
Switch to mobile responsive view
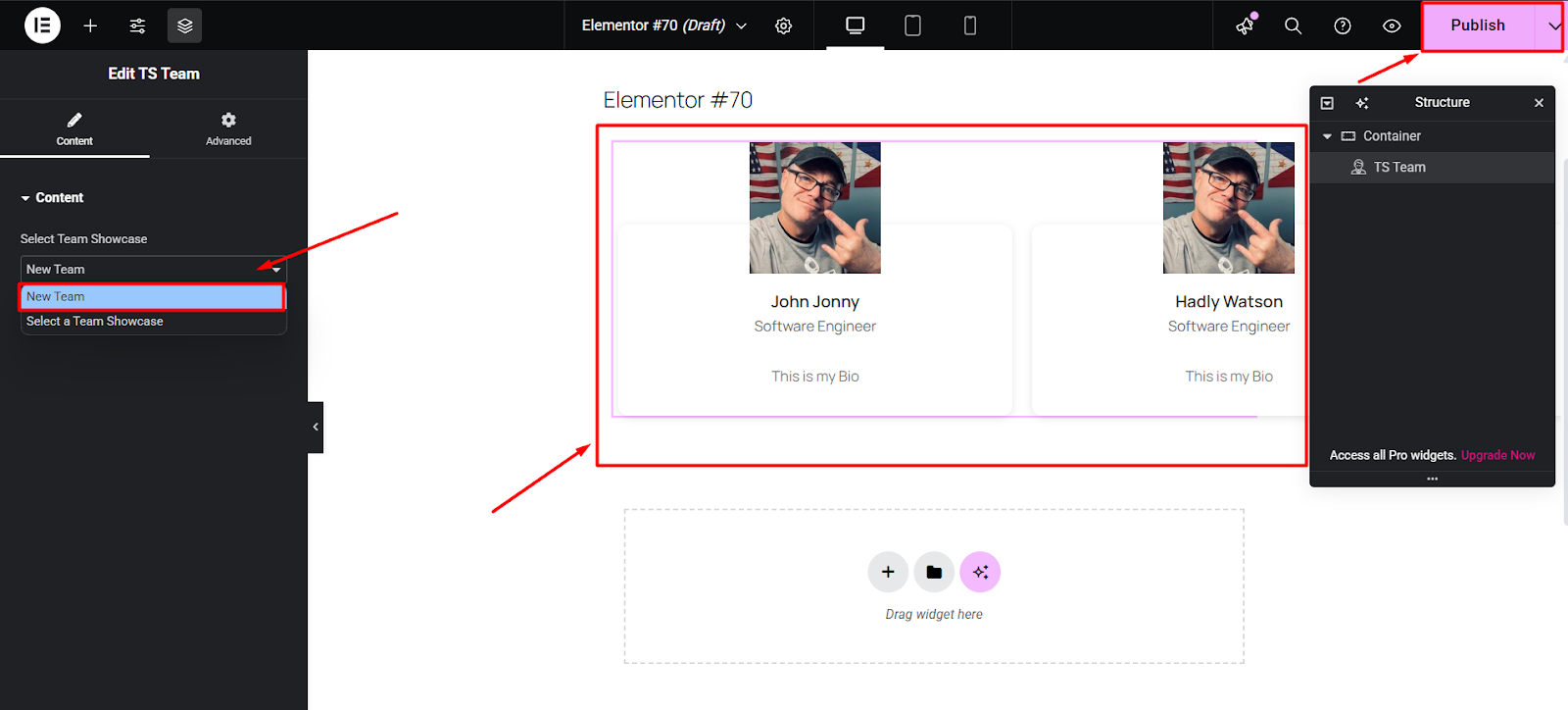click(969, 25)
